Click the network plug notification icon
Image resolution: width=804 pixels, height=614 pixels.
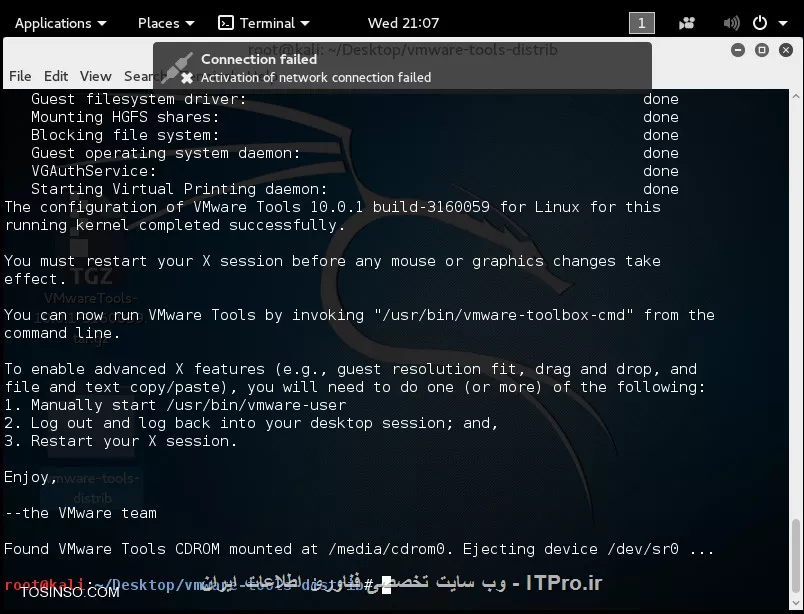click(x=177, y=68)
